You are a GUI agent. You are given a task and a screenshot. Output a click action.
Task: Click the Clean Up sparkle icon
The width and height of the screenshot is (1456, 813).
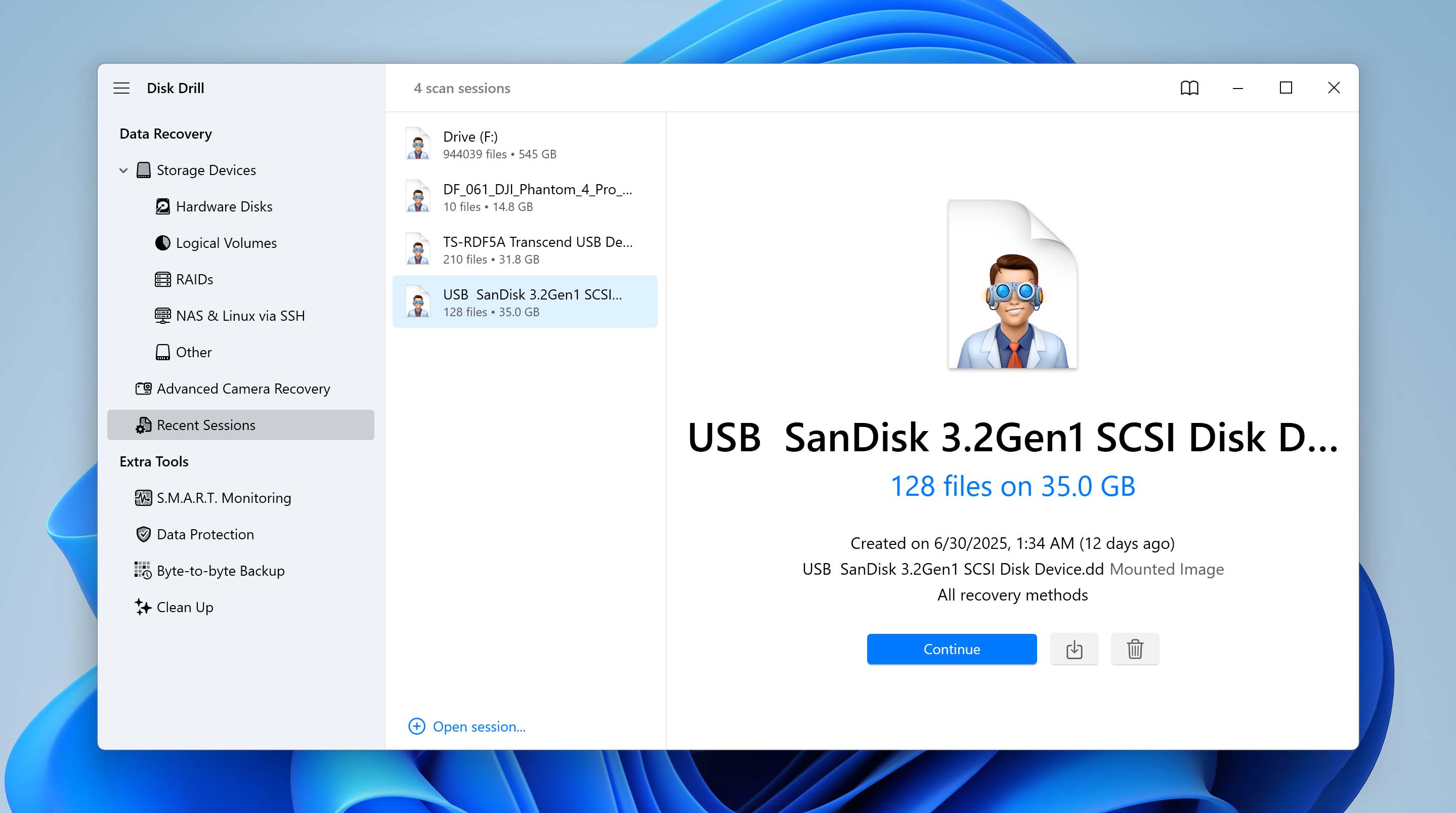click(x=143, y=607)
